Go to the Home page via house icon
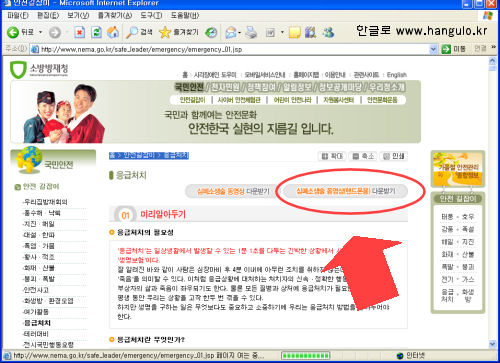Viewport: 500px width, 363px height. tap(113, 32)
